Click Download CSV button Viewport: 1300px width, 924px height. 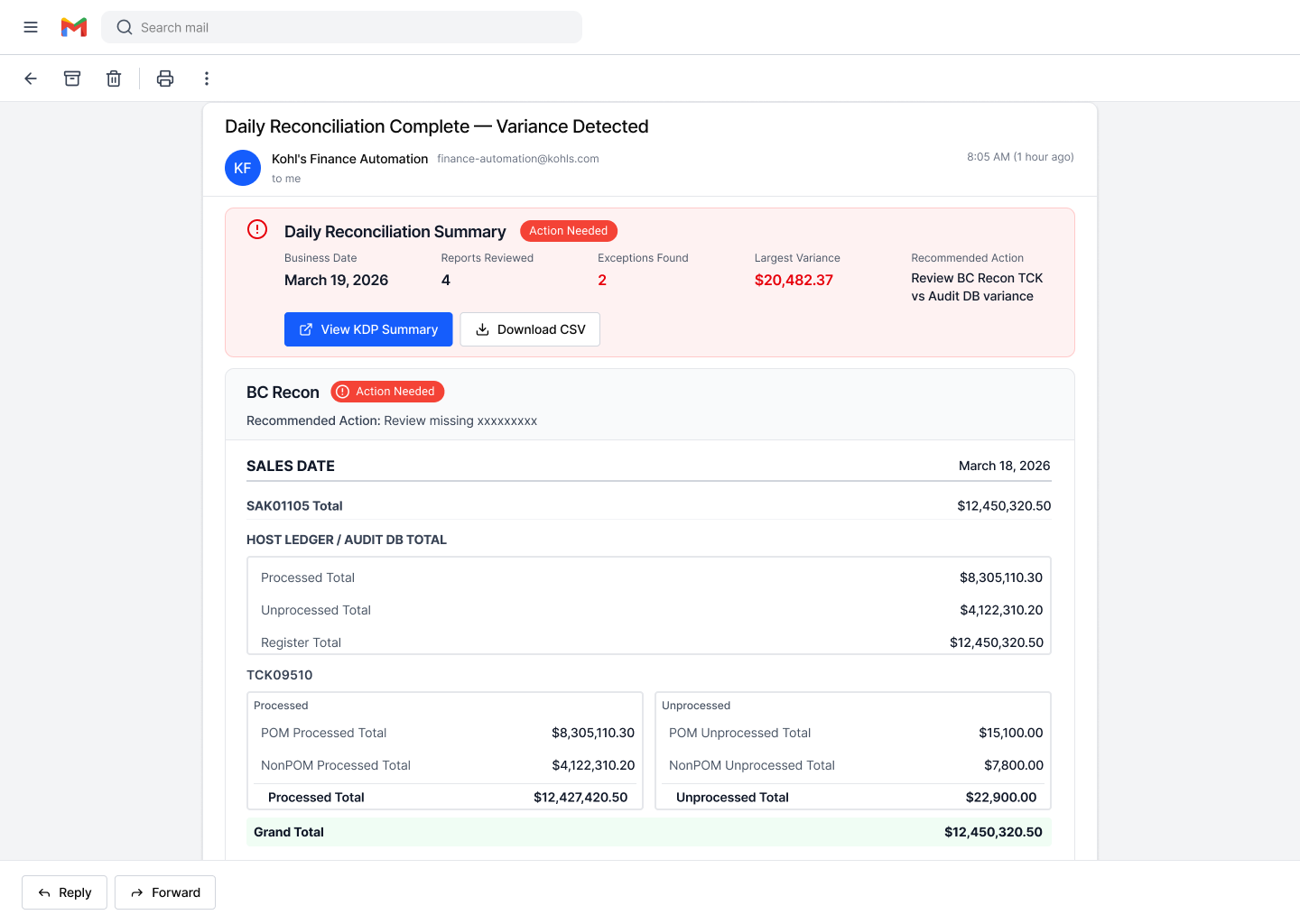coord(530,329)
